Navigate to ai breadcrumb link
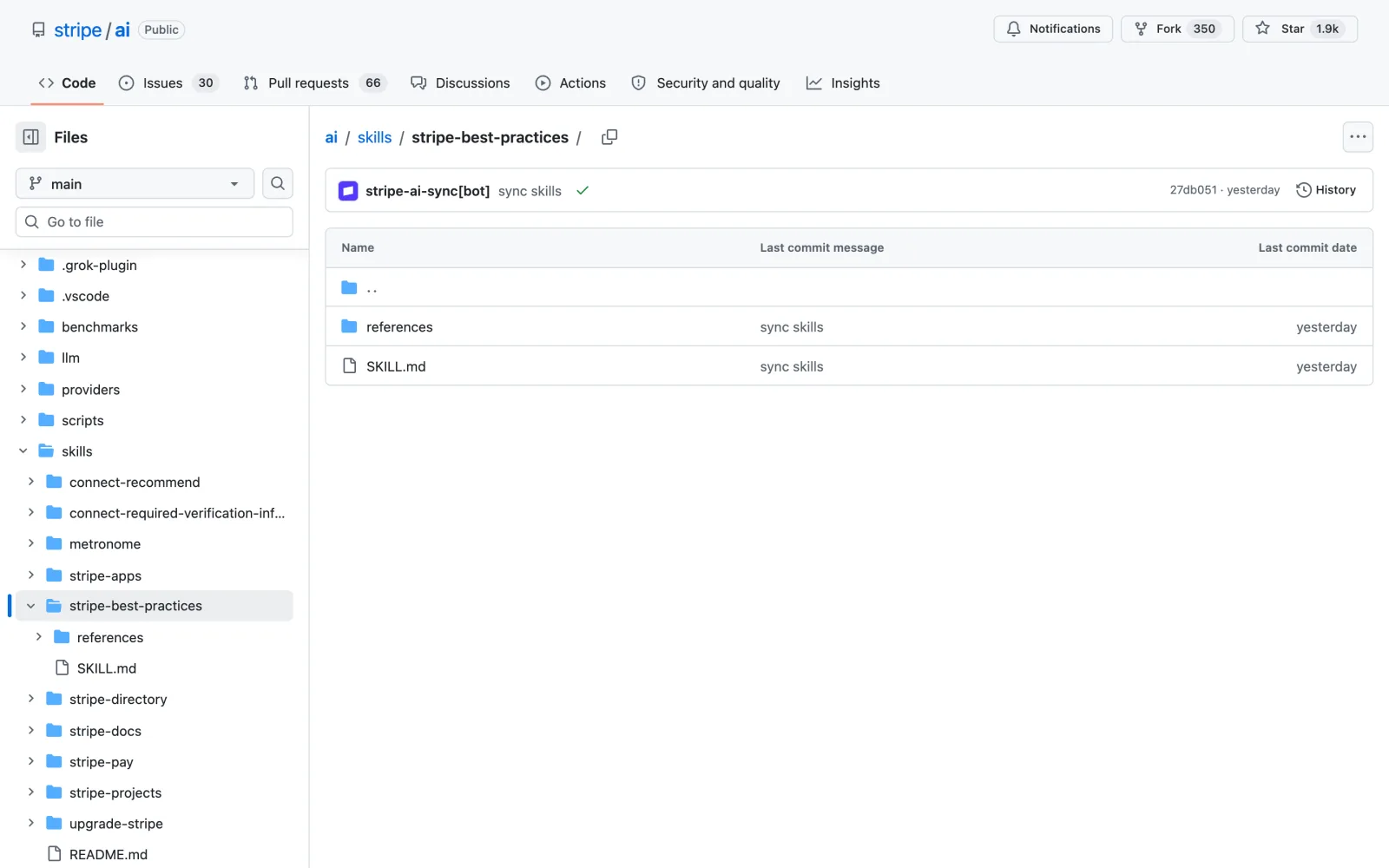 (332, 137)
